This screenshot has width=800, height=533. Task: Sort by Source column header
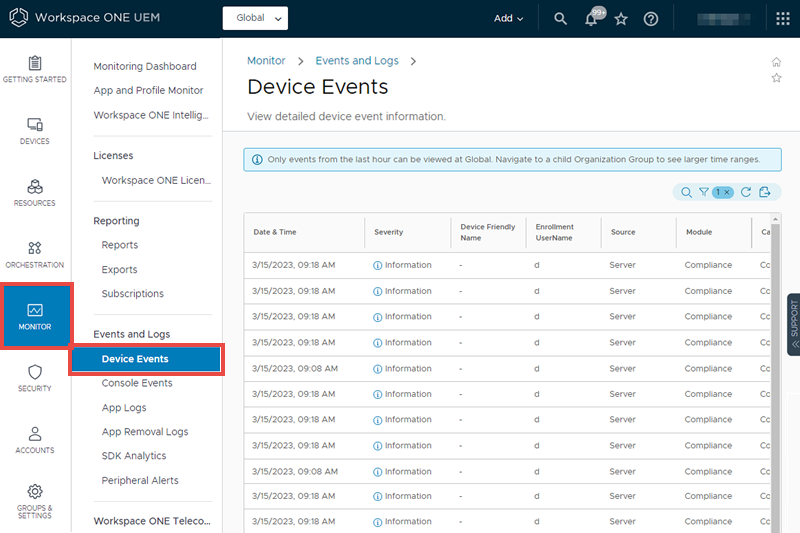point(623,232)
